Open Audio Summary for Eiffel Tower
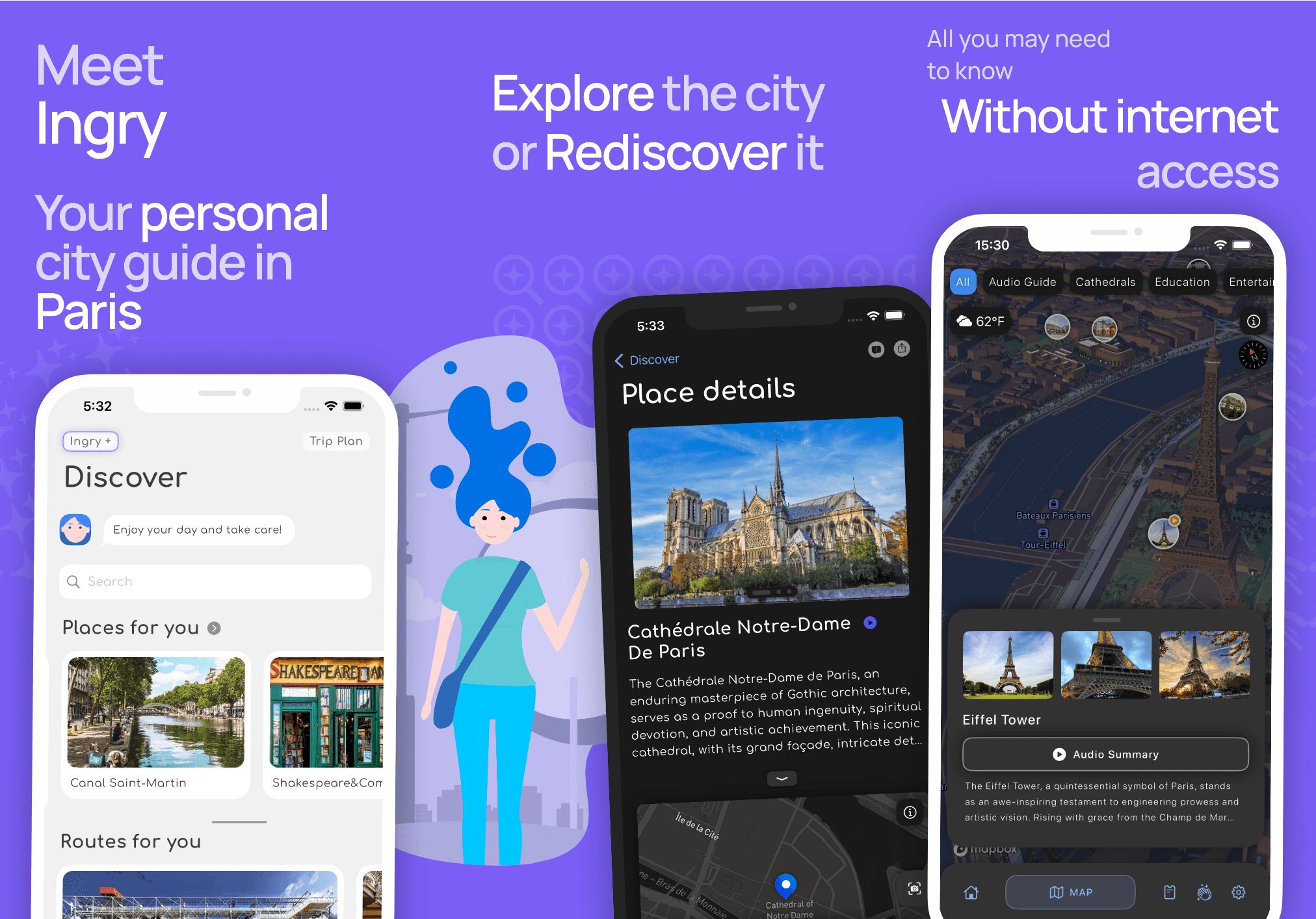Viewport: 1316px width, 919px height. point(1100,754)
